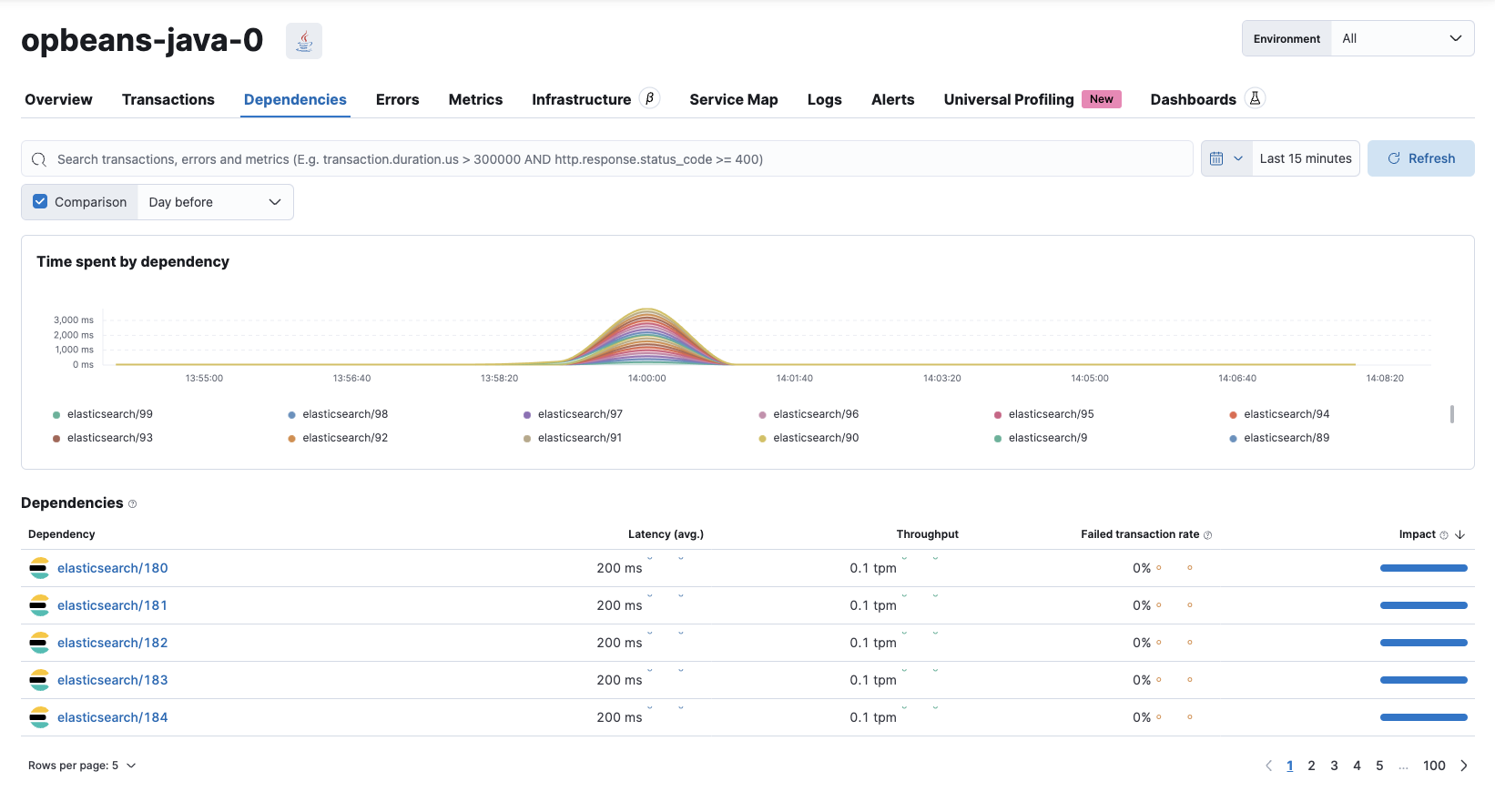Open the Day before comparison dropdown
This screenshot has height=812, width=1495.
click(x=216, y=202)
